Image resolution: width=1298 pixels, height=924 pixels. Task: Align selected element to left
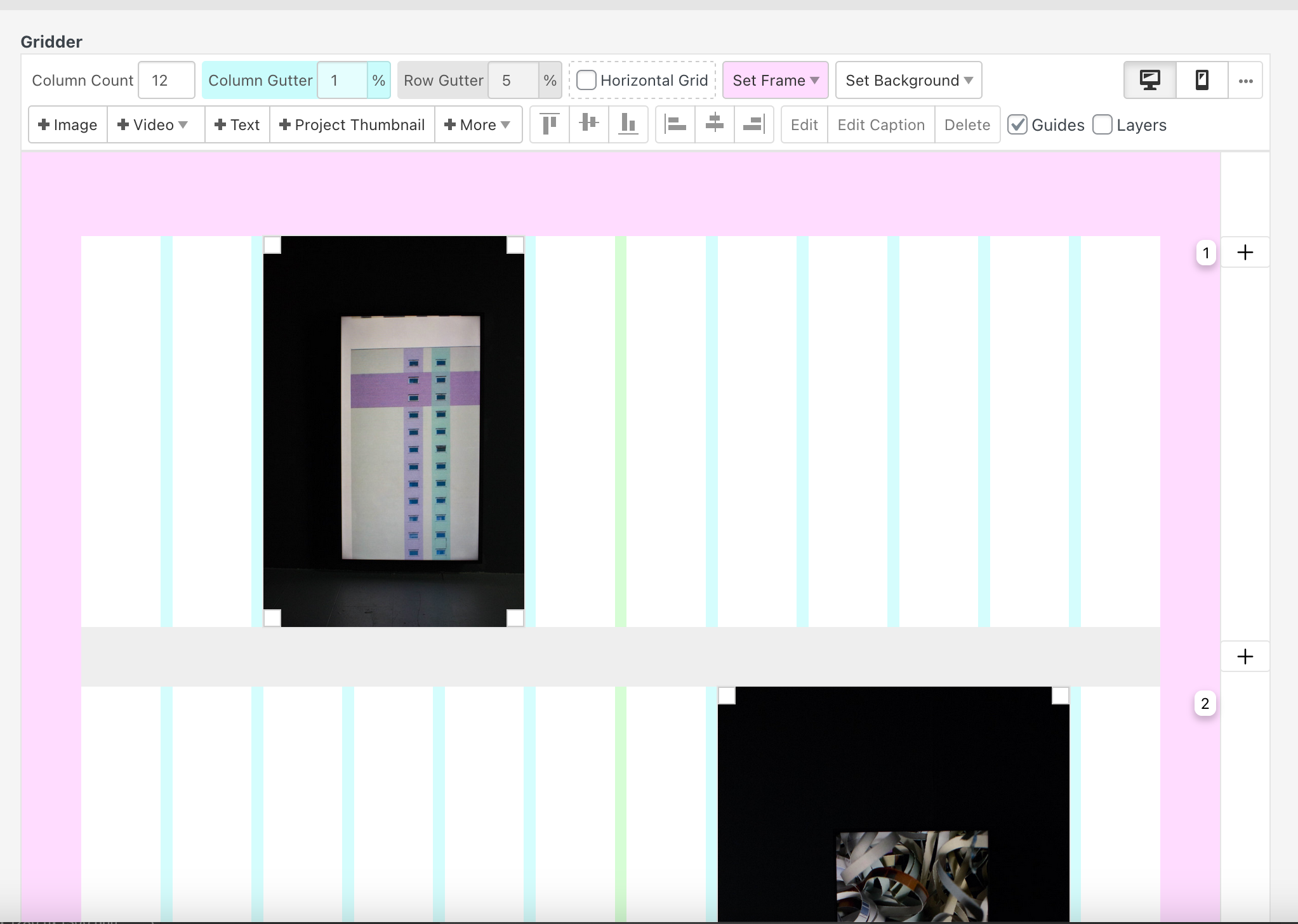[x=675, y=124]
